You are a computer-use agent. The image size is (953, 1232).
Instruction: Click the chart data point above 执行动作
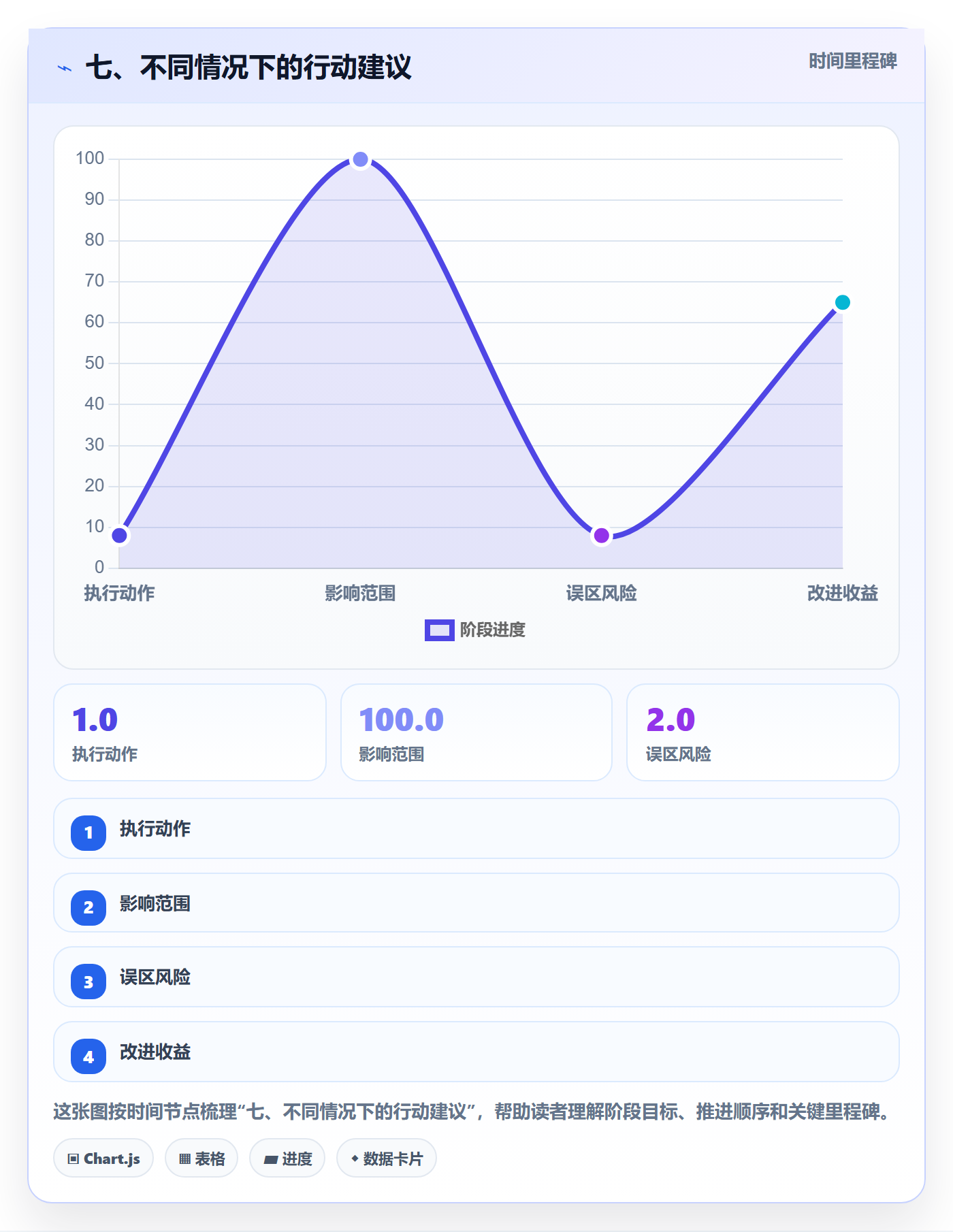120,536
